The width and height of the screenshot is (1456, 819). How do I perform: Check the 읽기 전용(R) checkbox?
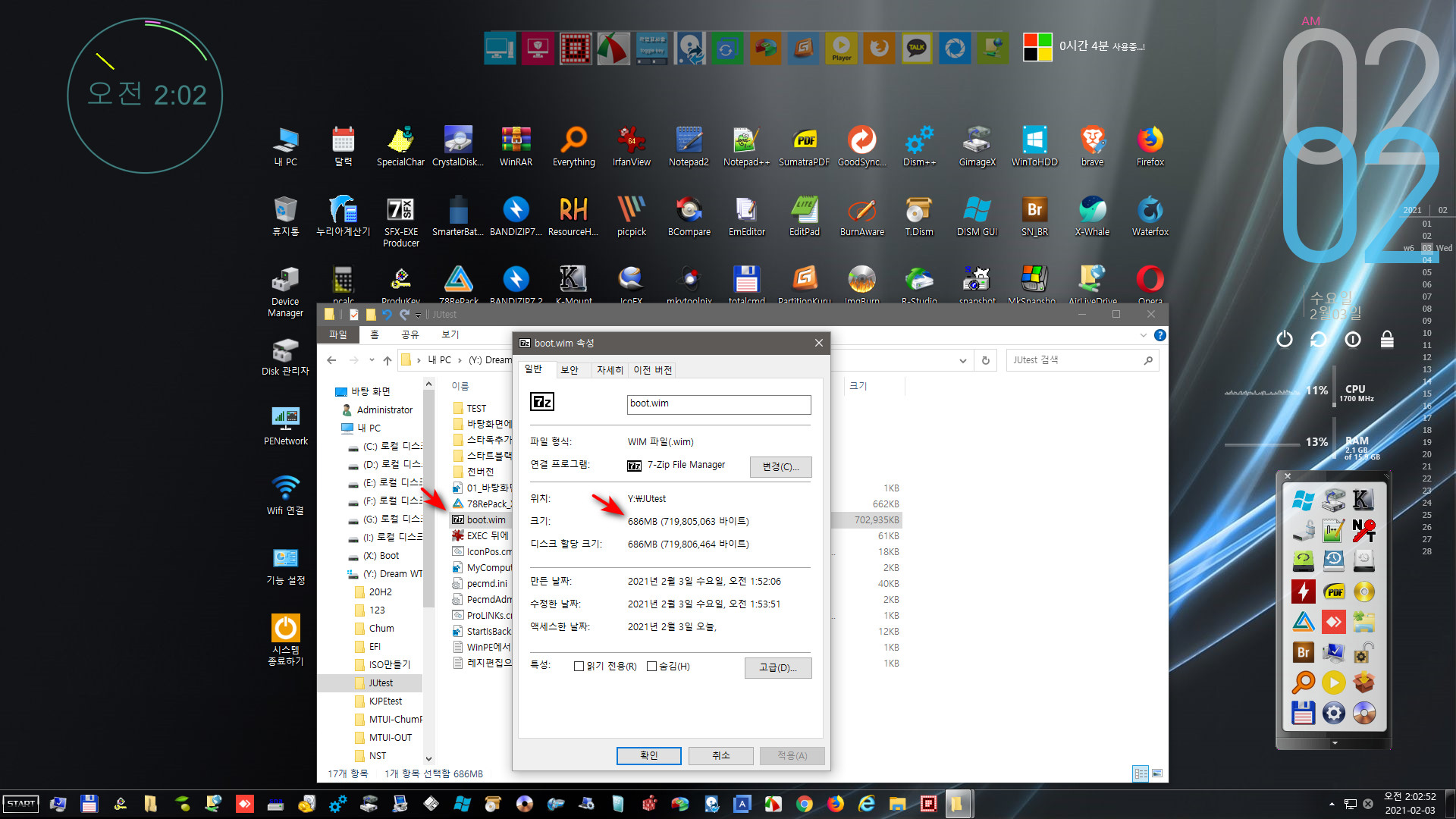point(579,667)
